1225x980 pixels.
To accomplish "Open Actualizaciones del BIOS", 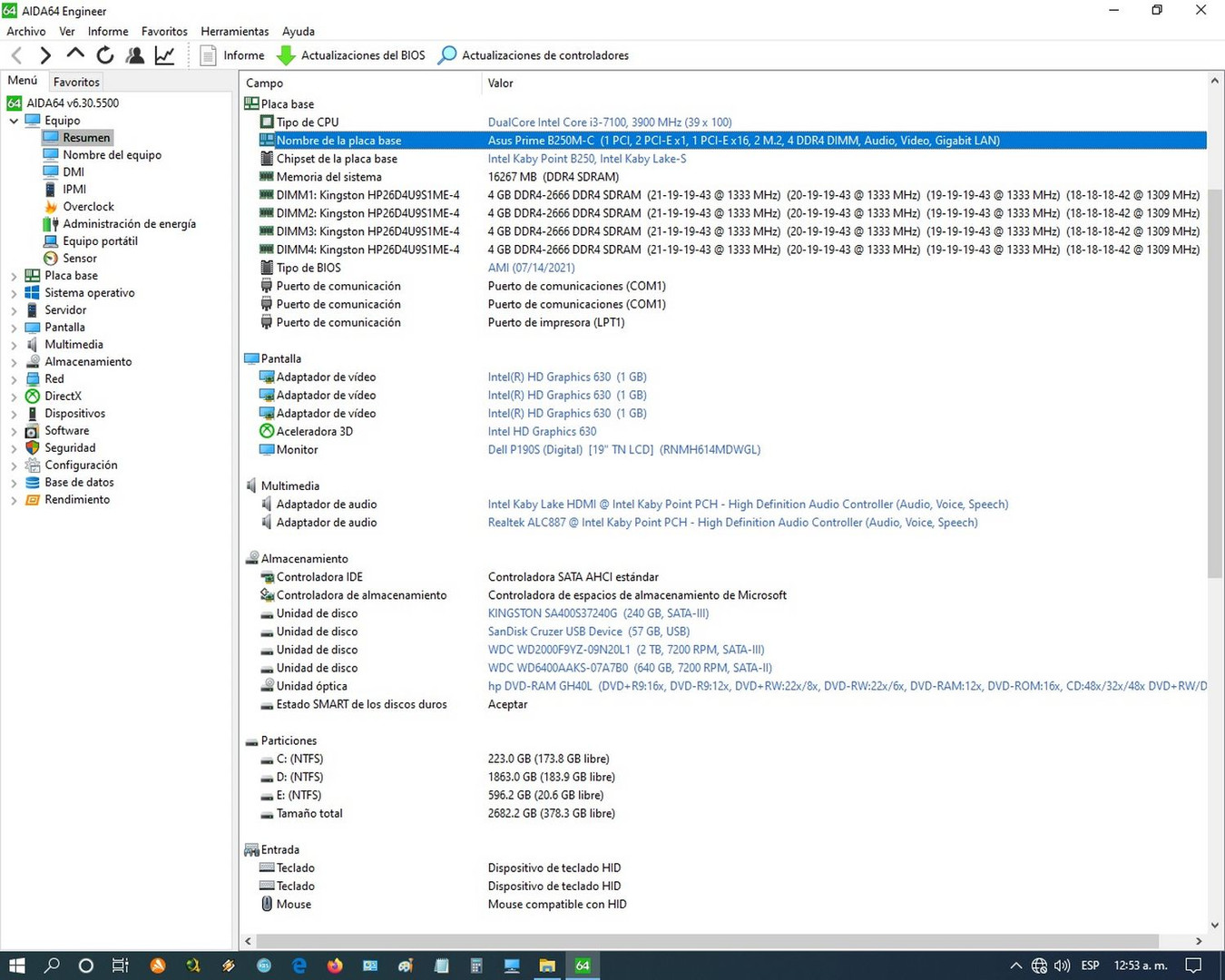I will click(351, 55).
